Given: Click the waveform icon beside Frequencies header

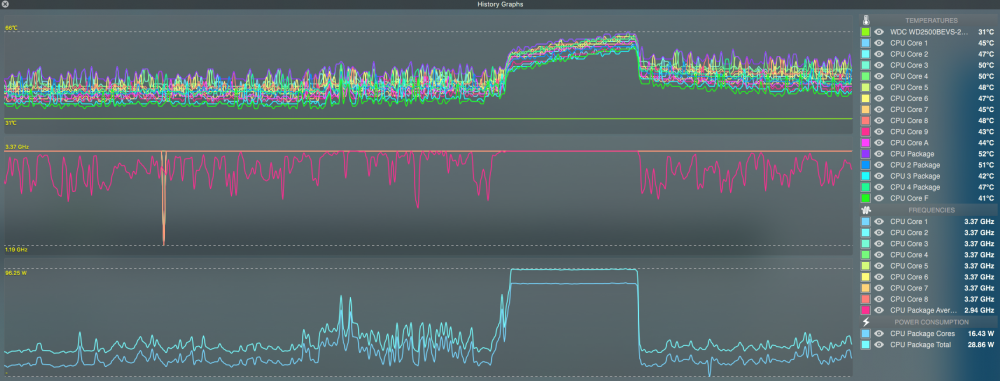Looking at the screenshot, I should [865, 209].
